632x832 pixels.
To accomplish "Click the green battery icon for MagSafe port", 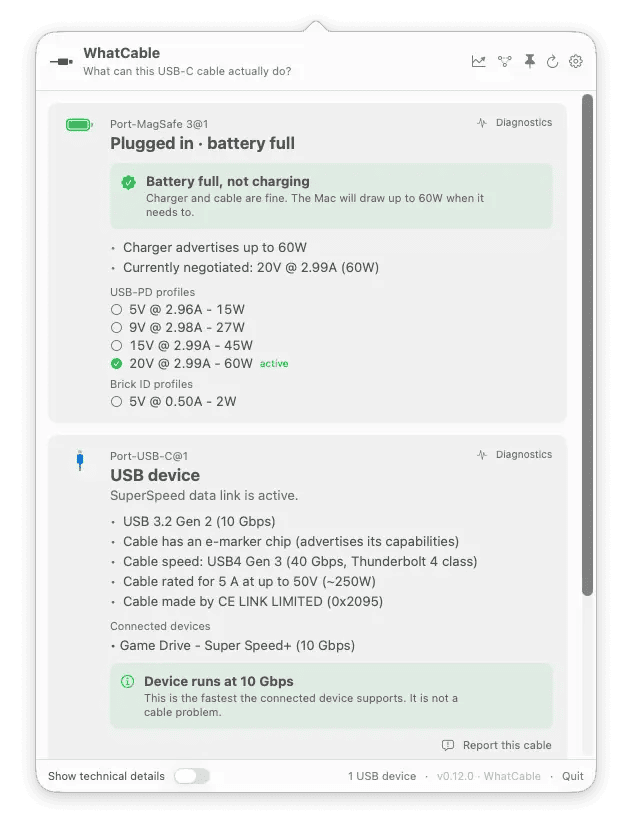I will click(x=79, y=125).
